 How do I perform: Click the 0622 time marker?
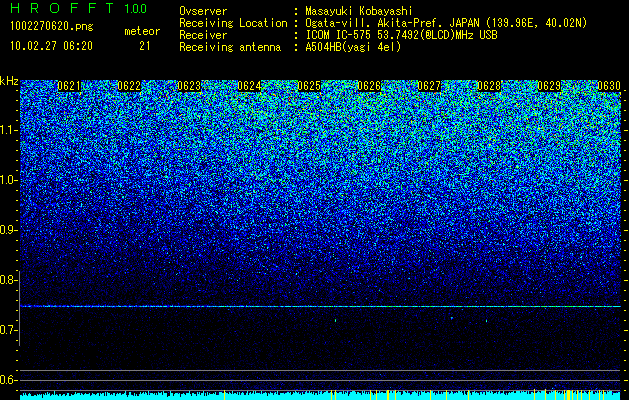(129, 86)
